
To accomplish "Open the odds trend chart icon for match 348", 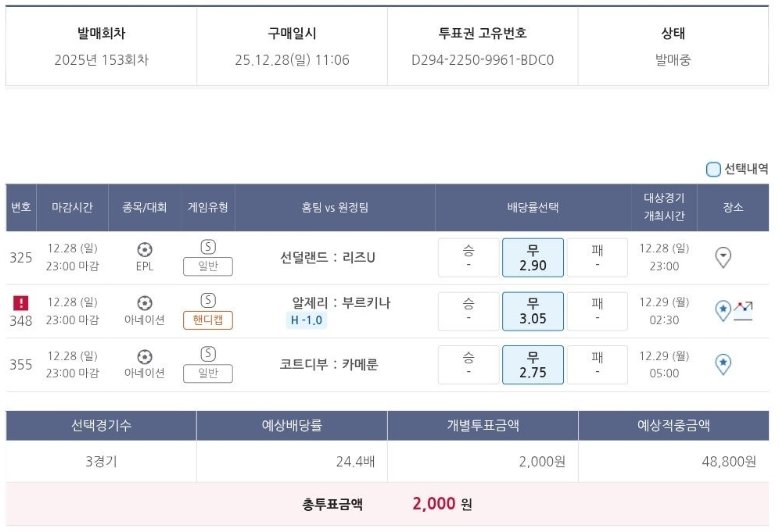I will 743,311.
